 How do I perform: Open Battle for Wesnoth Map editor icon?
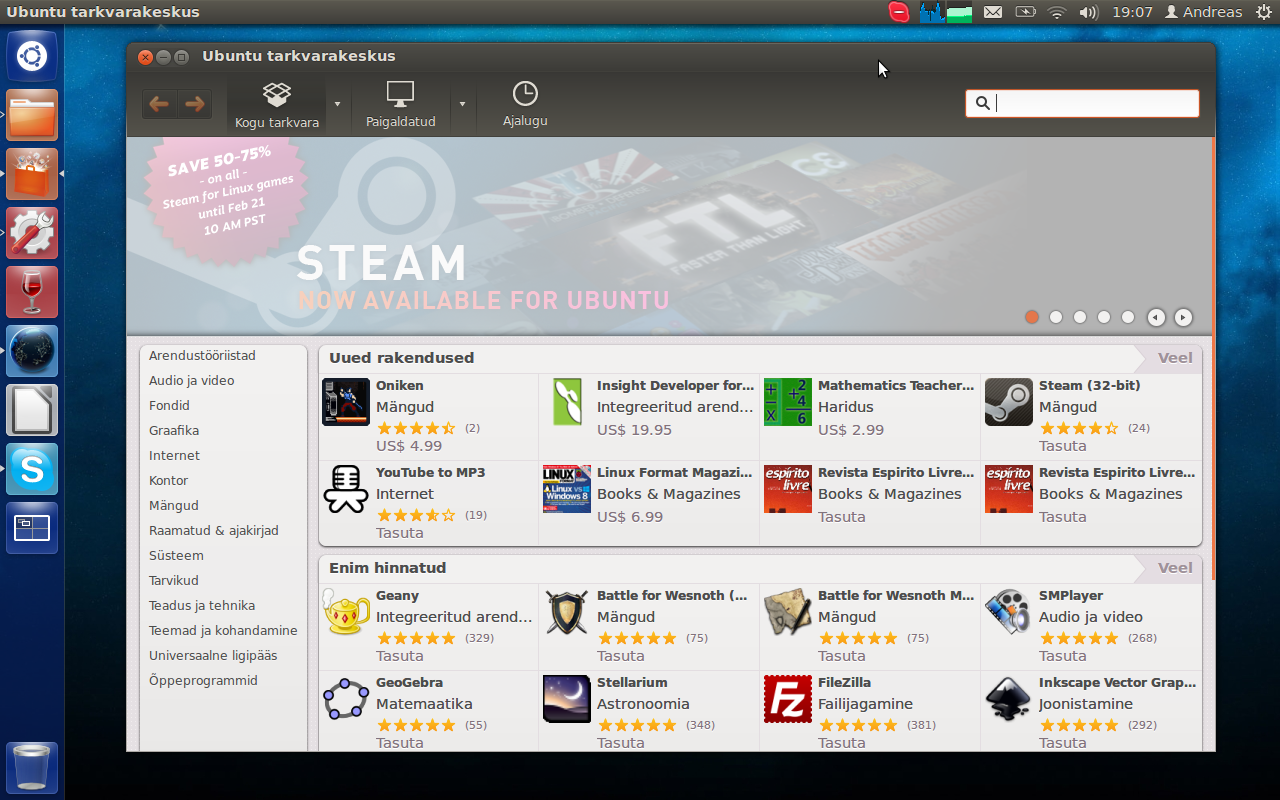tap(788, 612)
